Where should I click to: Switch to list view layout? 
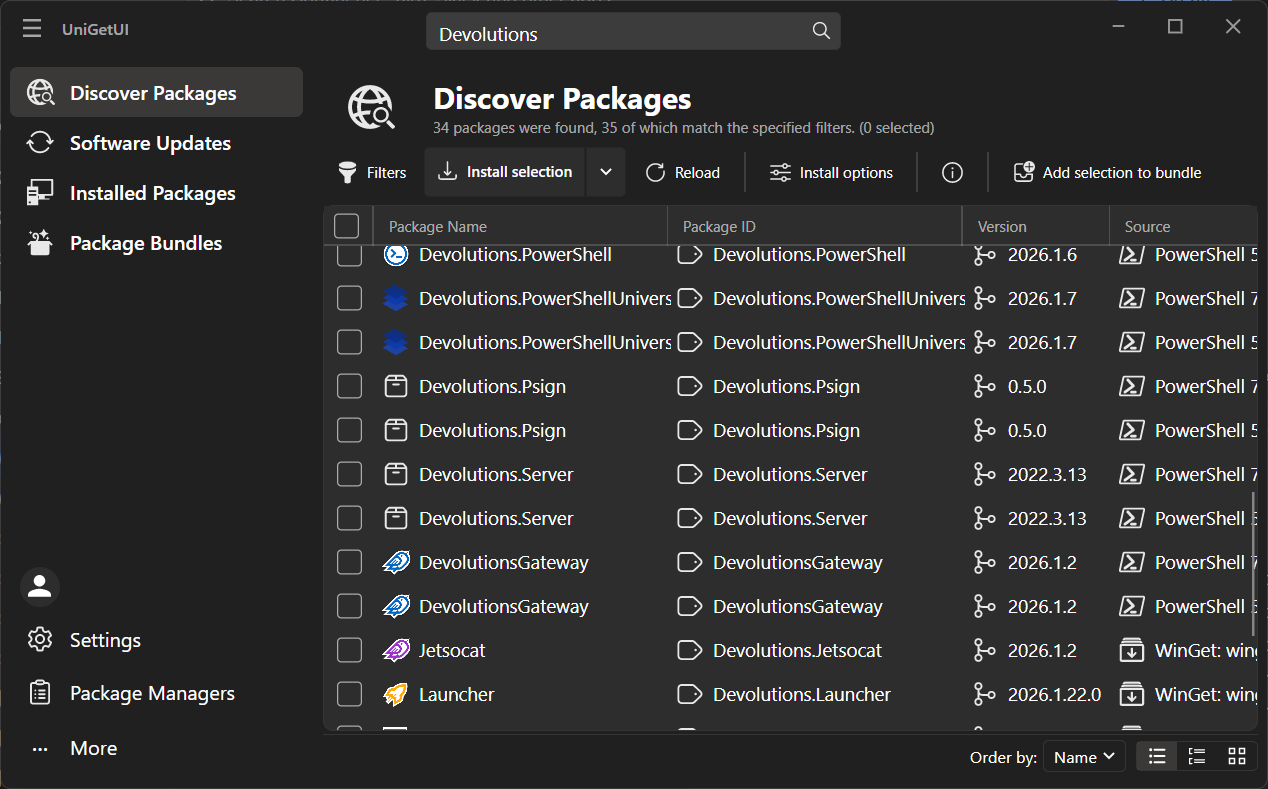pos(1157,756)
